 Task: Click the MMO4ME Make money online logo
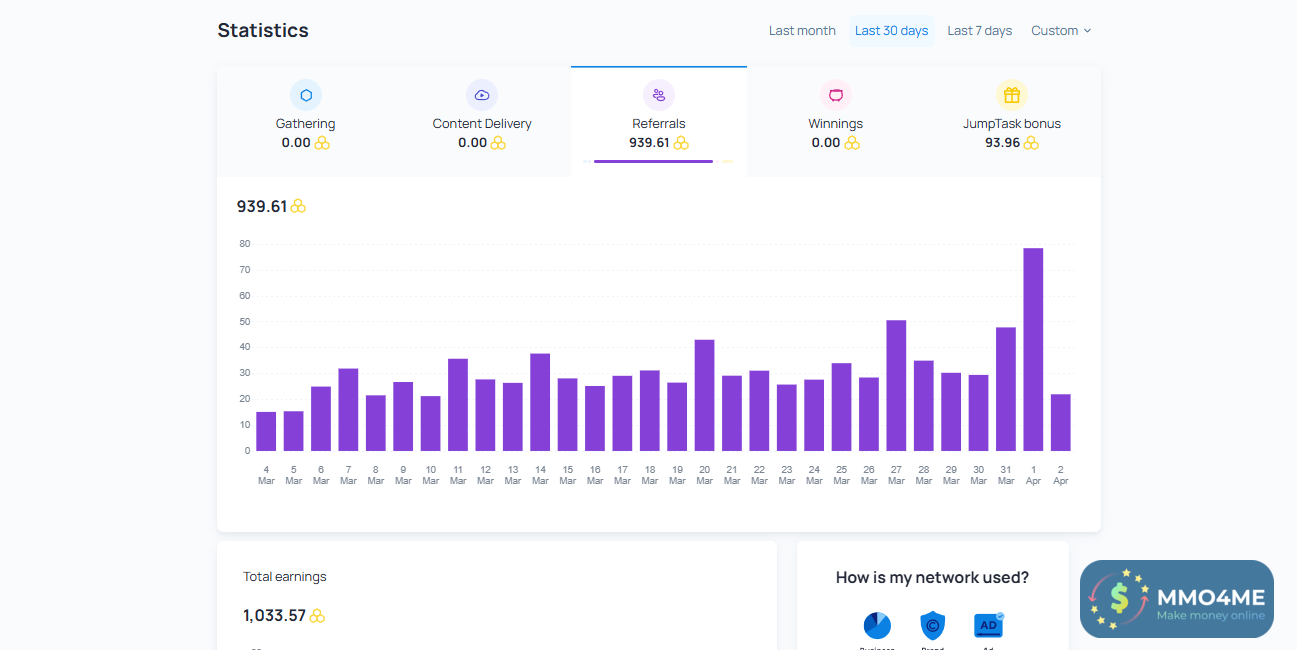pos(1177,599)
